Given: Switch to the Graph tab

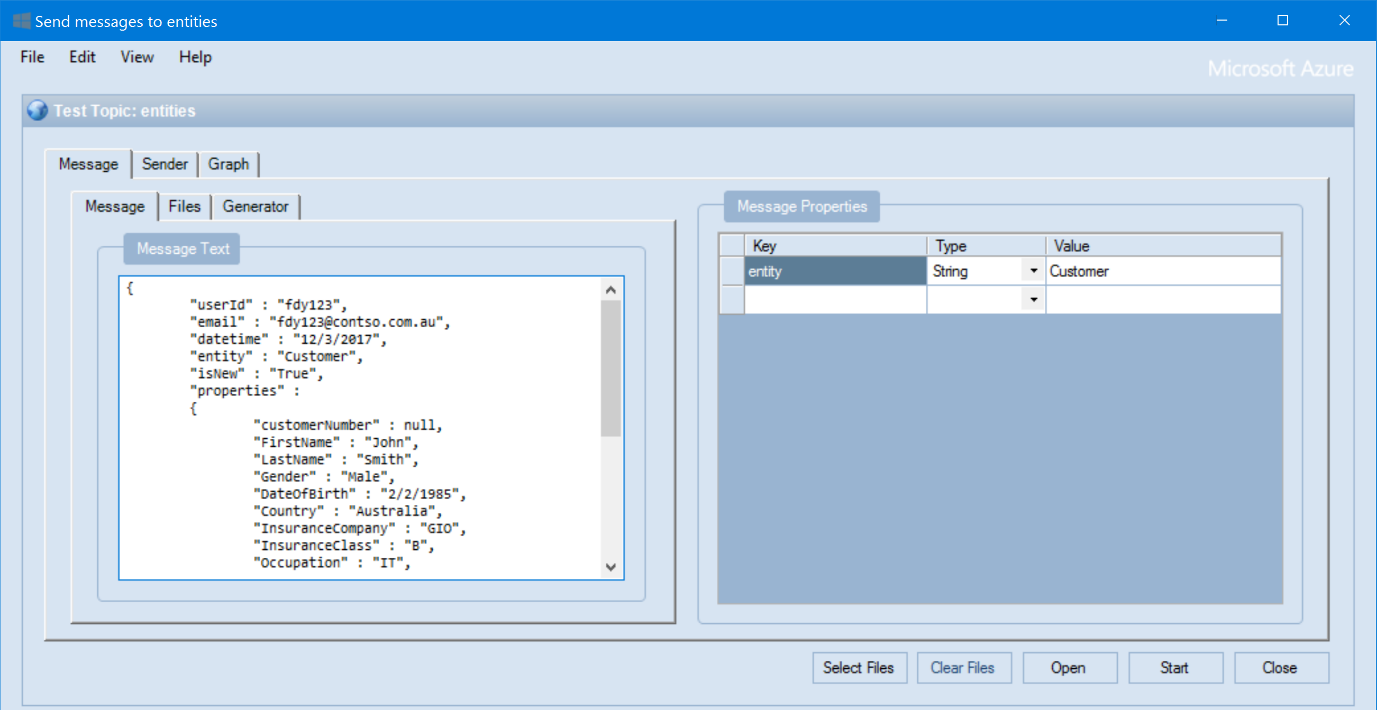Looking at the screenshot, I should (229, 164).
